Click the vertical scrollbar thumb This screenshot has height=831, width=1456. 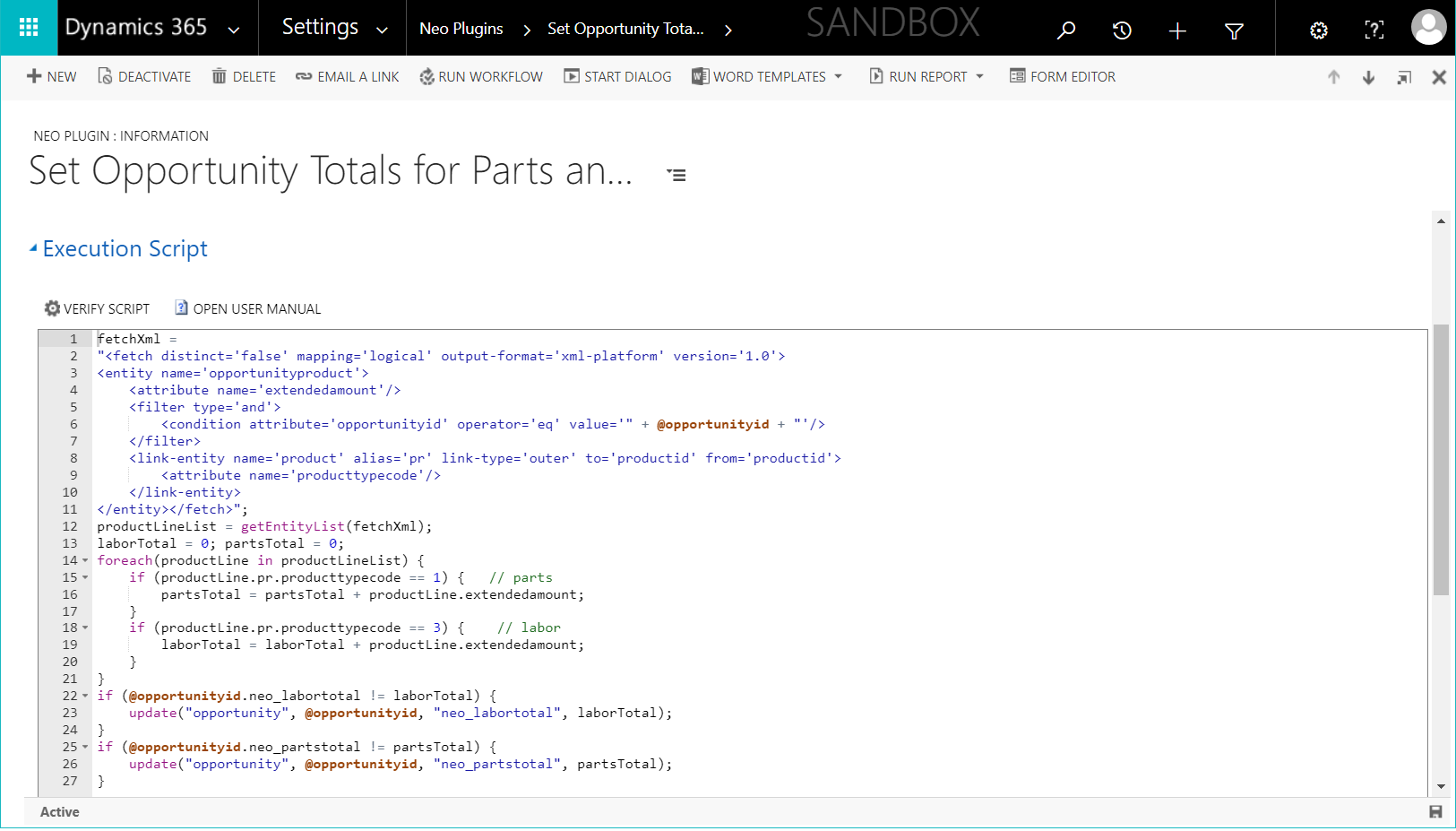1441,460
